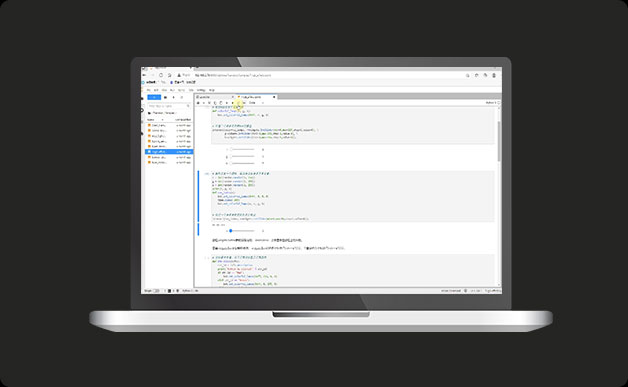
Task: Click the browser three-dot menu icon
Action: click(494, 75)
